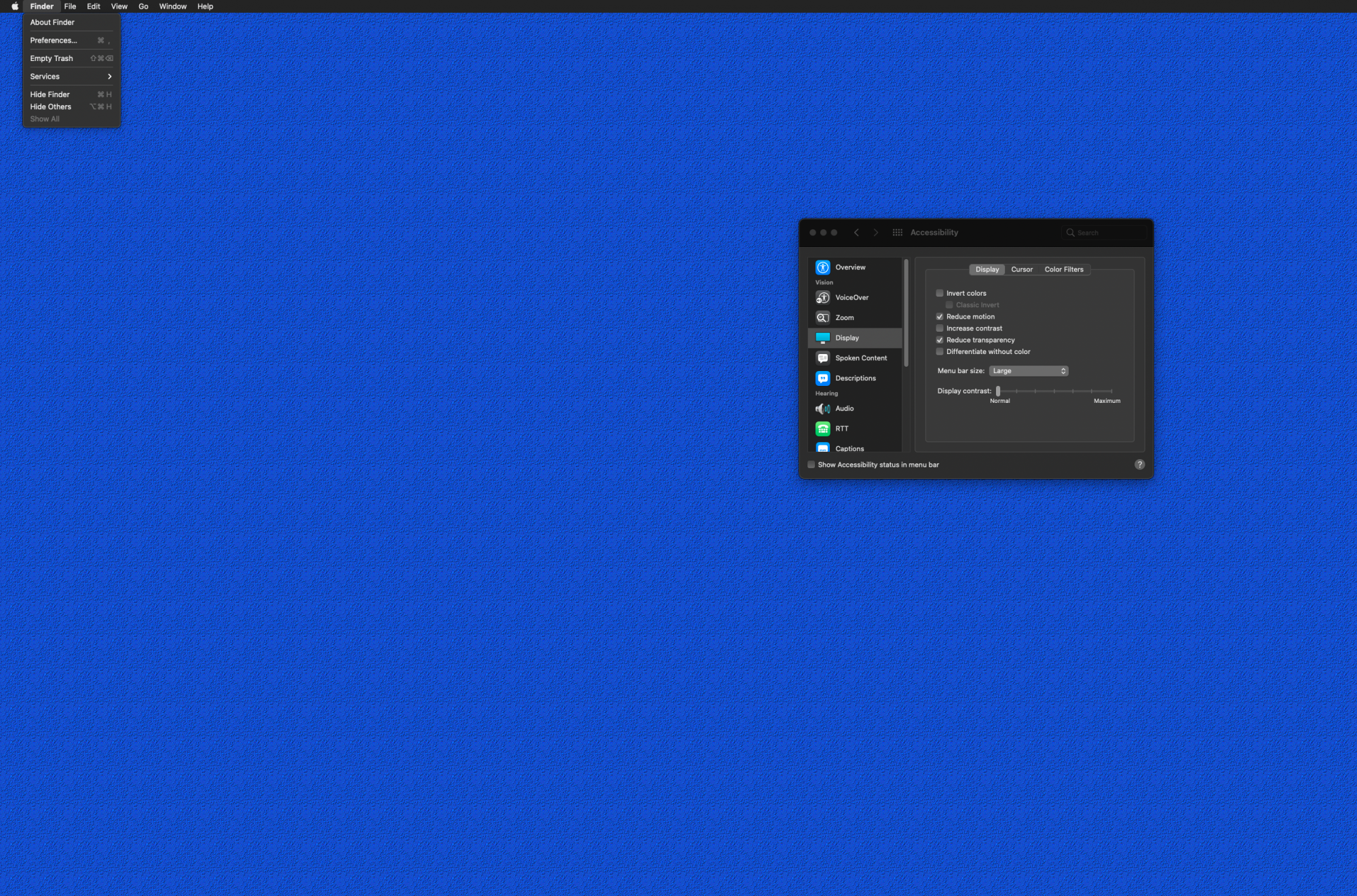Click the help question mark button
This screenshot has height=896, width=1357.
(x=1139, y=465)
